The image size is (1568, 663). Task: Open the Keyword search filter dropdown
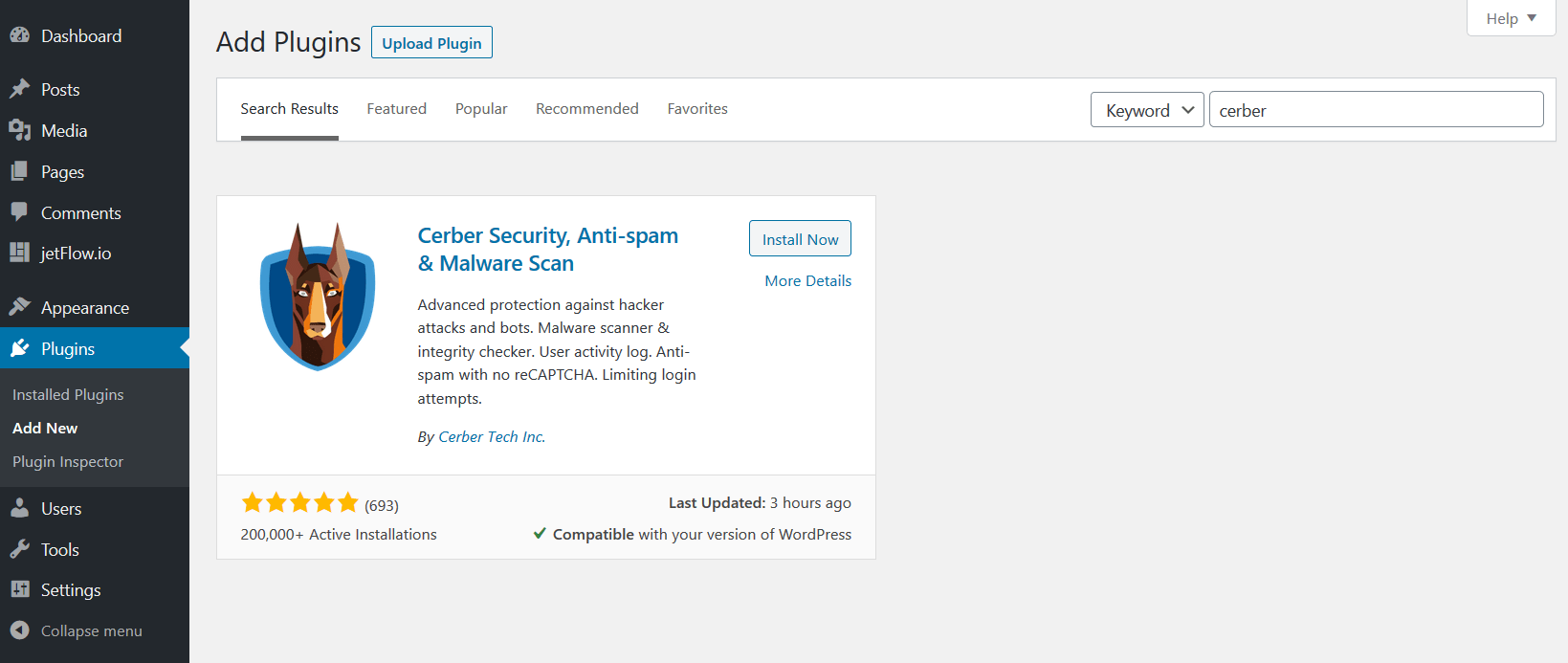(x=1146, y=109)
